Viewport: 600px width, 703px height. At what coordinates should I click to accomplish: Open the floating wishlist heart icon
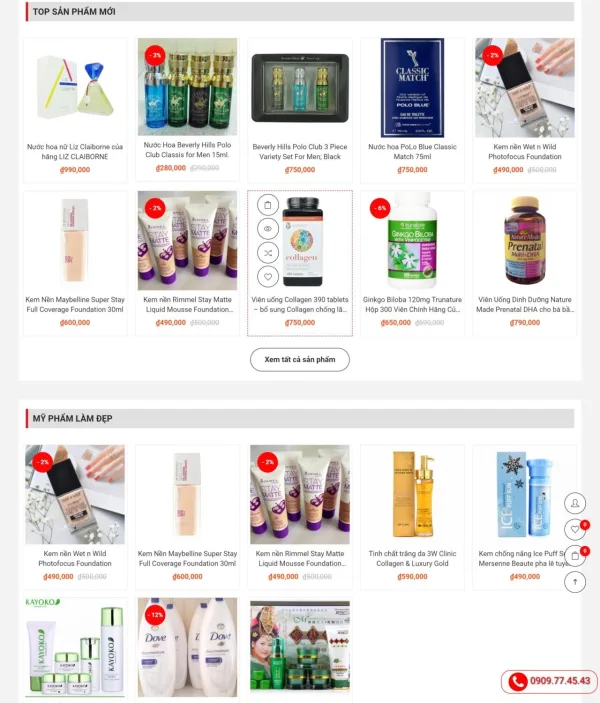coord(575,529)
